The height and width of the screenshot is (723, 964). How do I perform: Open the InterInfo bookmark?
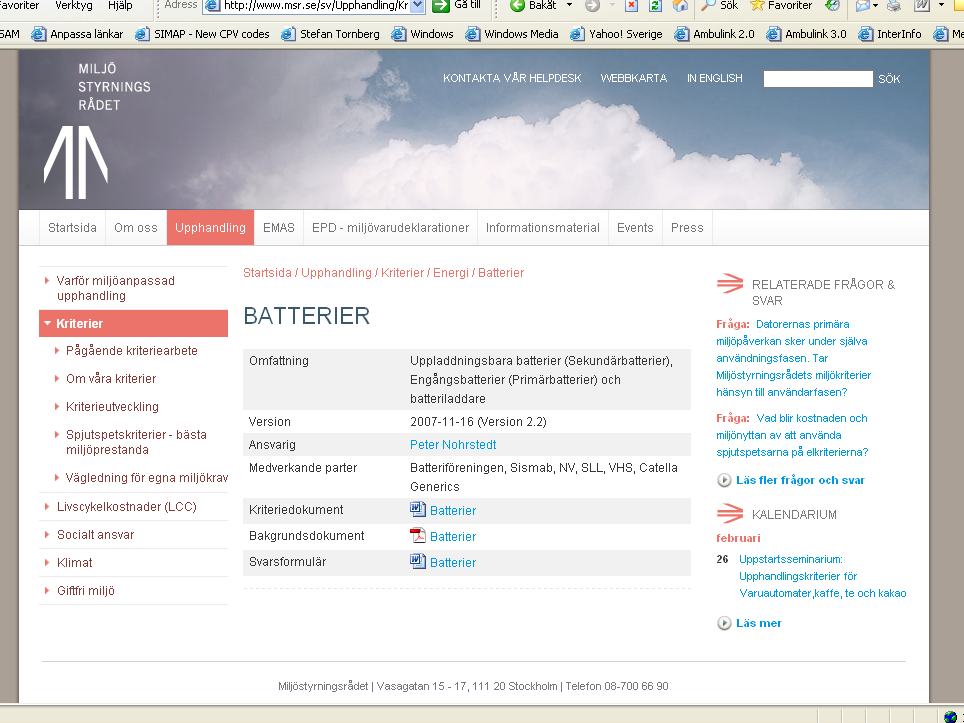[890, 34]
